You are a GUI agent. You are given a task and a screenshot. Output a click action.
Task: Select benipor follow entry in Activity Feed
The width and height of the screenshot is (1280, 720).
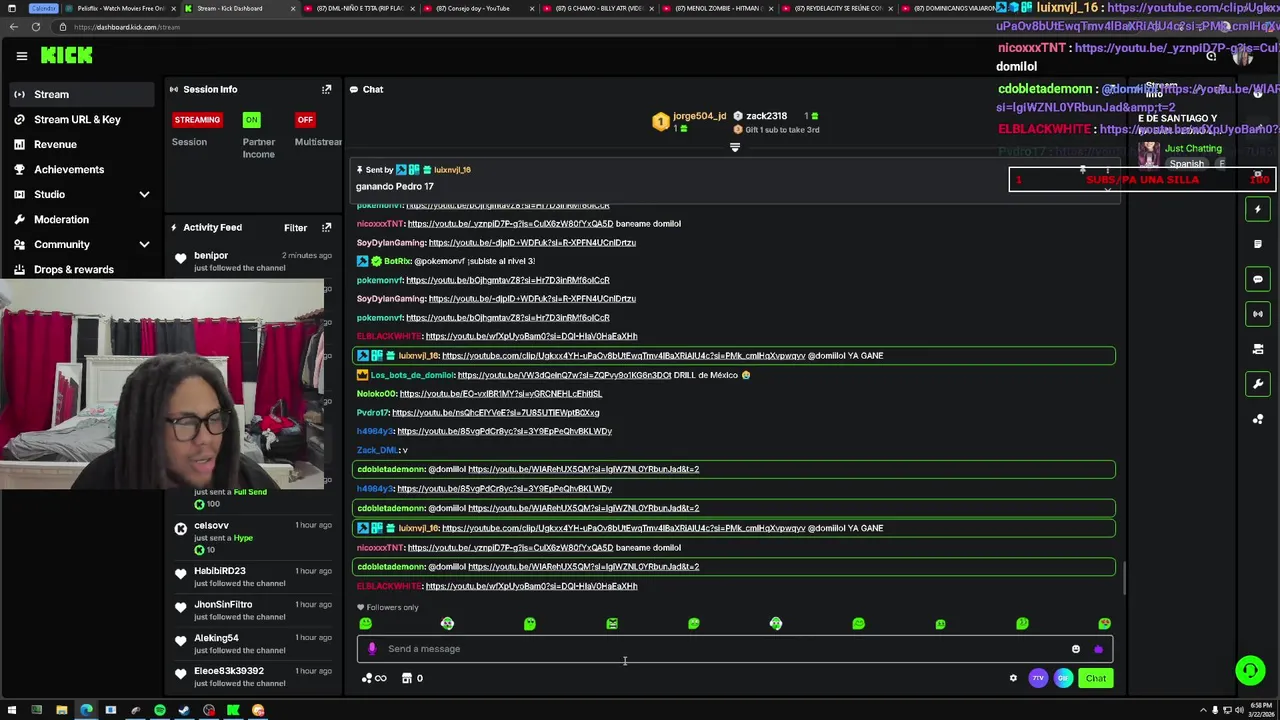click(x=253, y=261)
